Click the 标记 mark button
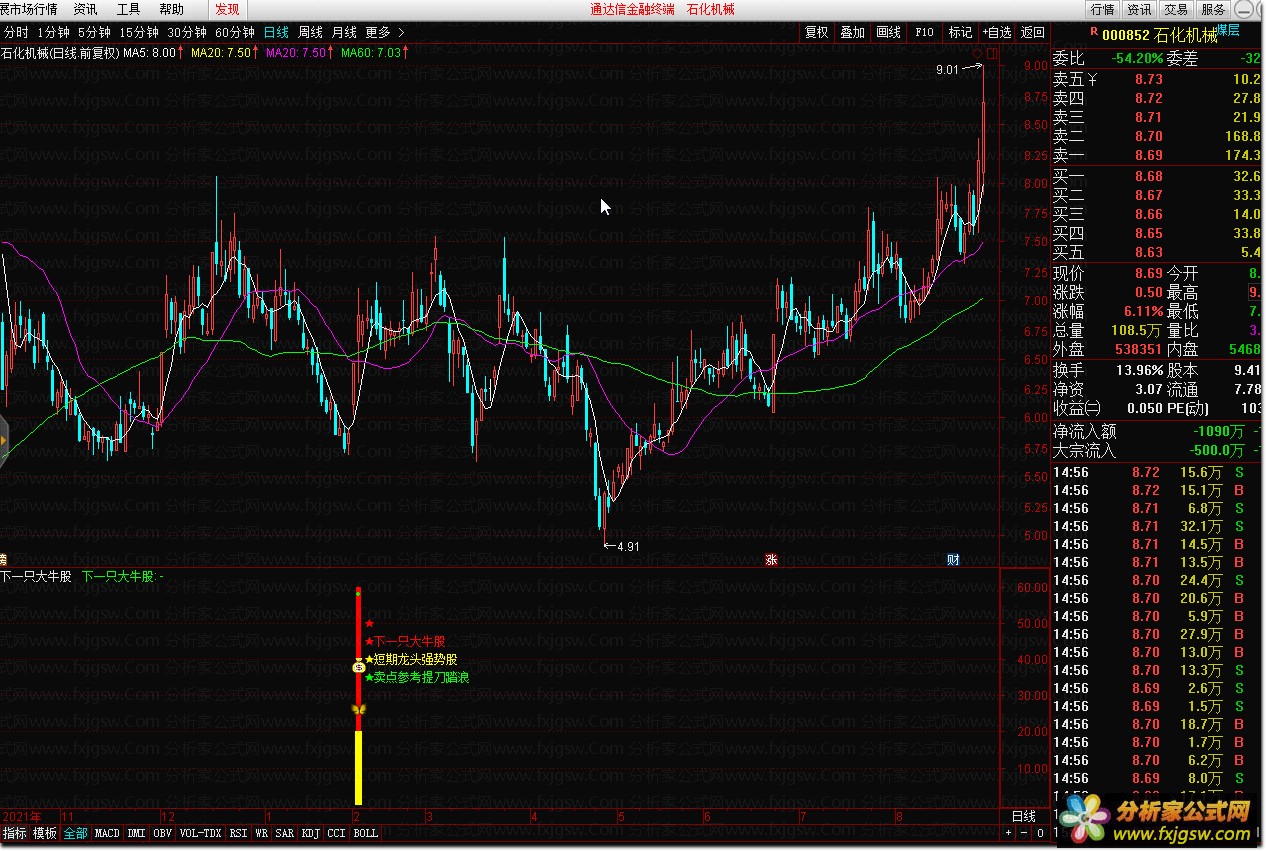1267x851 pixels. 960,32
